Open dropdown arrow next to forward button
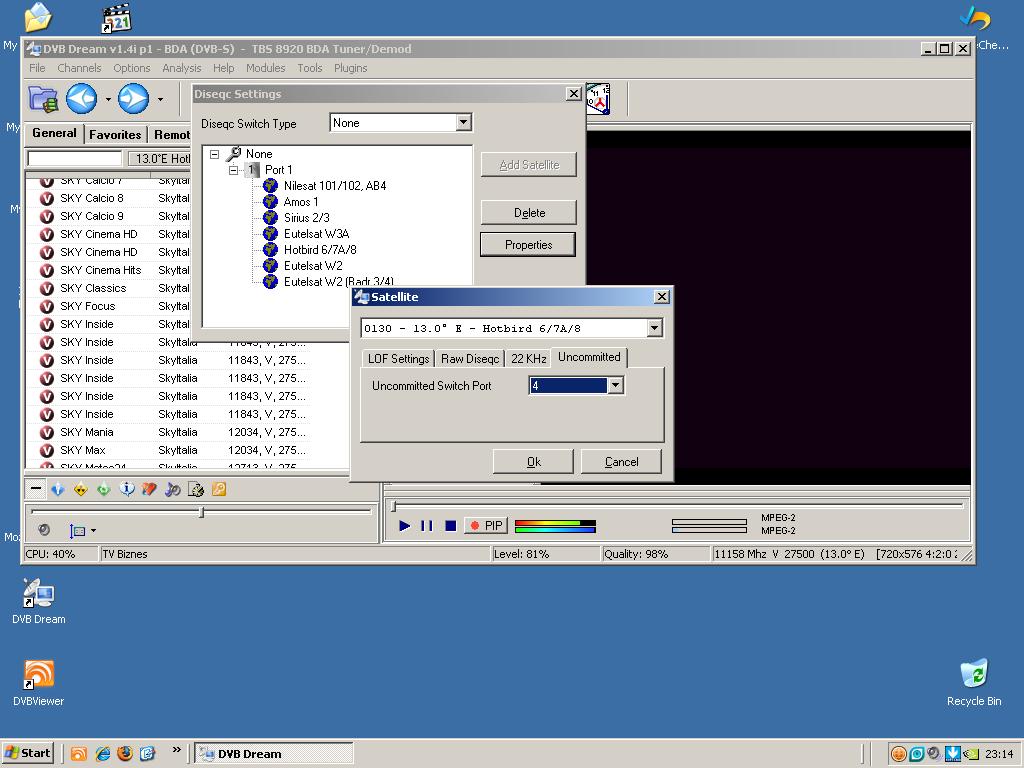 [160, 100]
